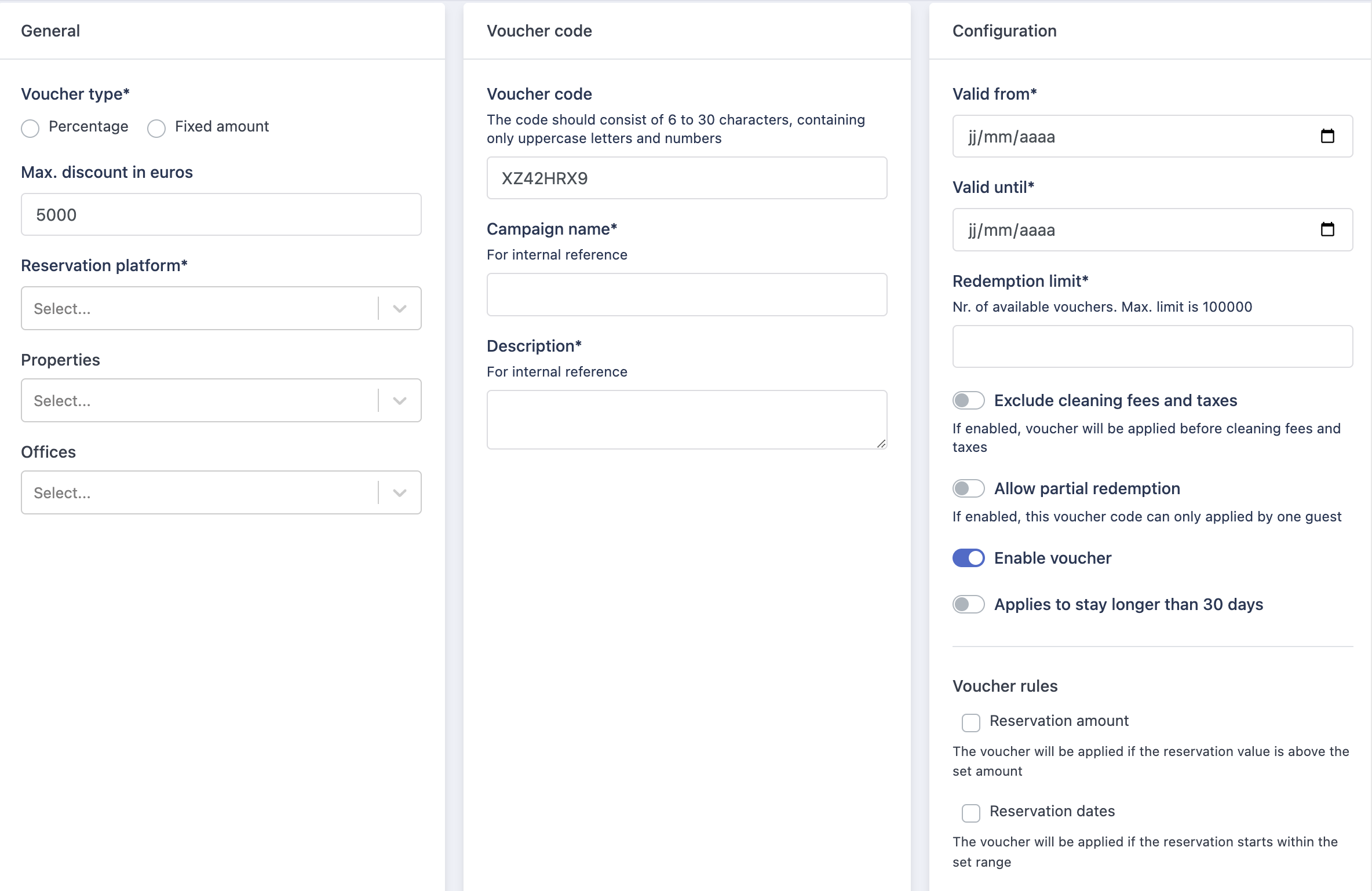Toggle Applies to stay longer than 30 days
The height and width of the screenshot is (891, 1372).
(x=968, y=604)
